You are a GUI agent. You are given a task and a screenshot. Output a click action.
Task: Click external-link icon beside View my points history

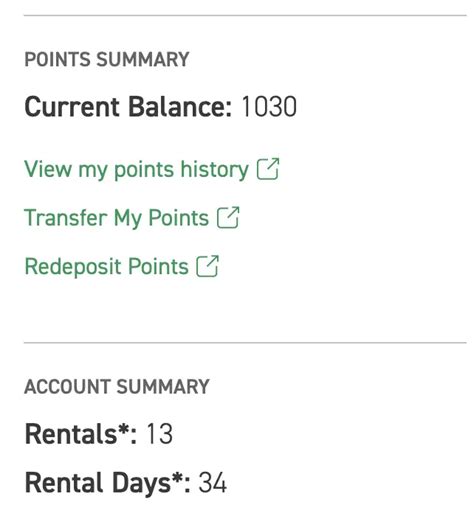click(x=268, y=169)
